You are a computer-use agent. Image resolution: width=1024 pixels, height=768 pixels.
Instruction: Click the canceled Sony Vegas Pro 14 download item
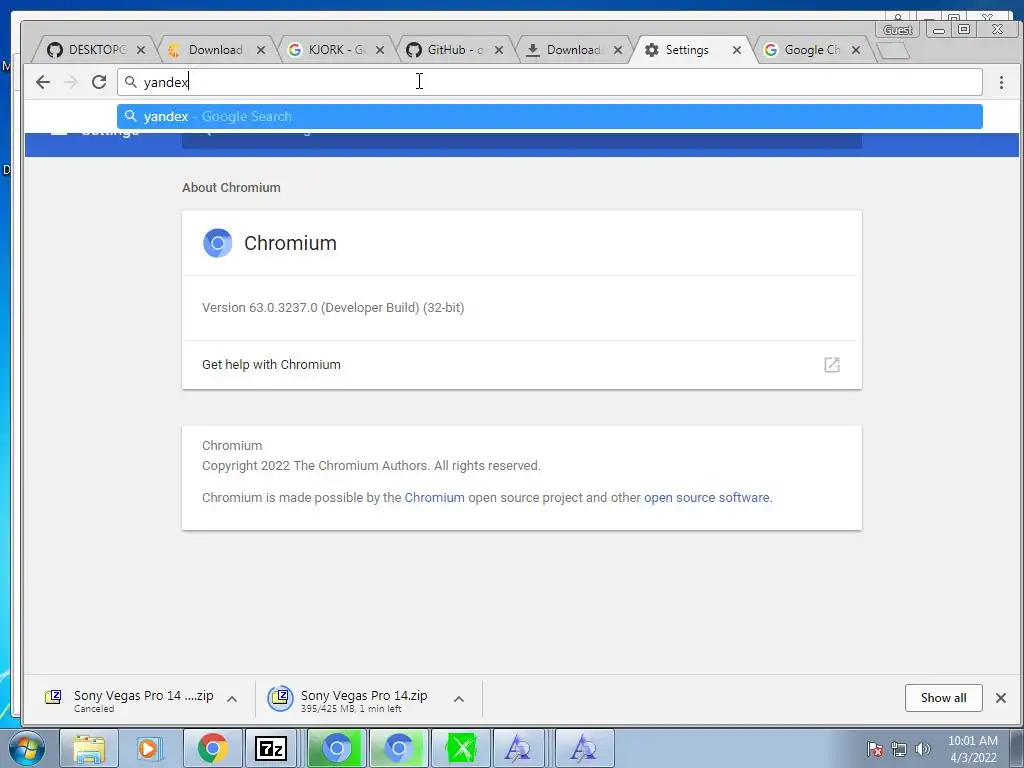[129, 699]
